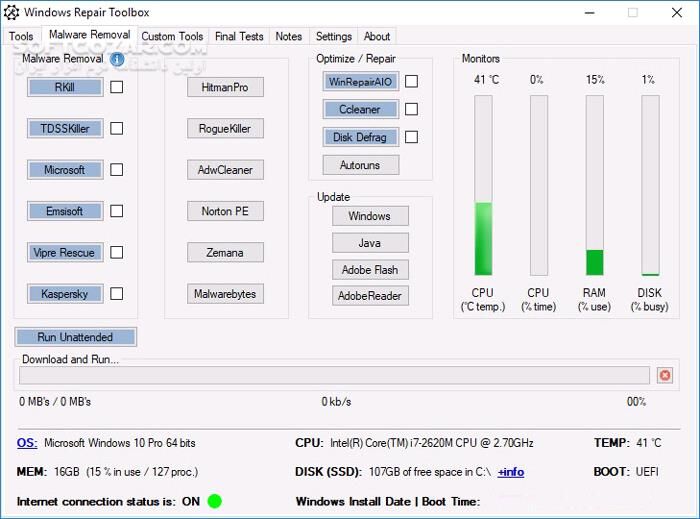
Task: Click the green internet connection status indicator
Action: pyautogui.click(x=214, y=501)
